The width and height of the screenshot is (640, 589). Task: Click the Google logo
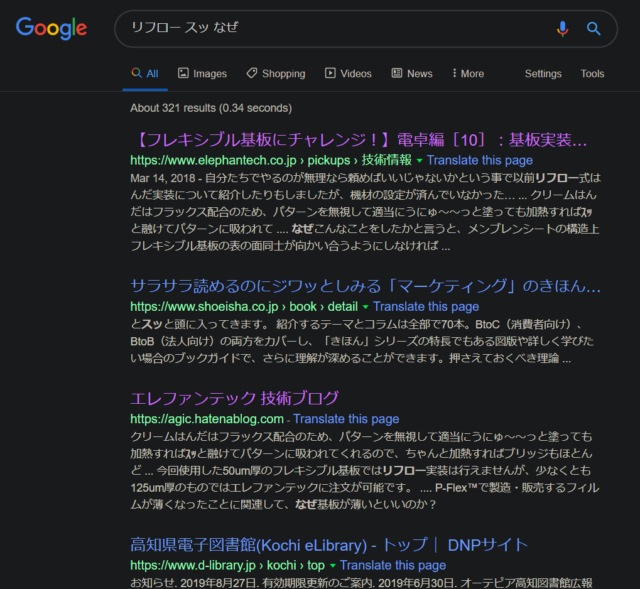click(x=52, y=28)
